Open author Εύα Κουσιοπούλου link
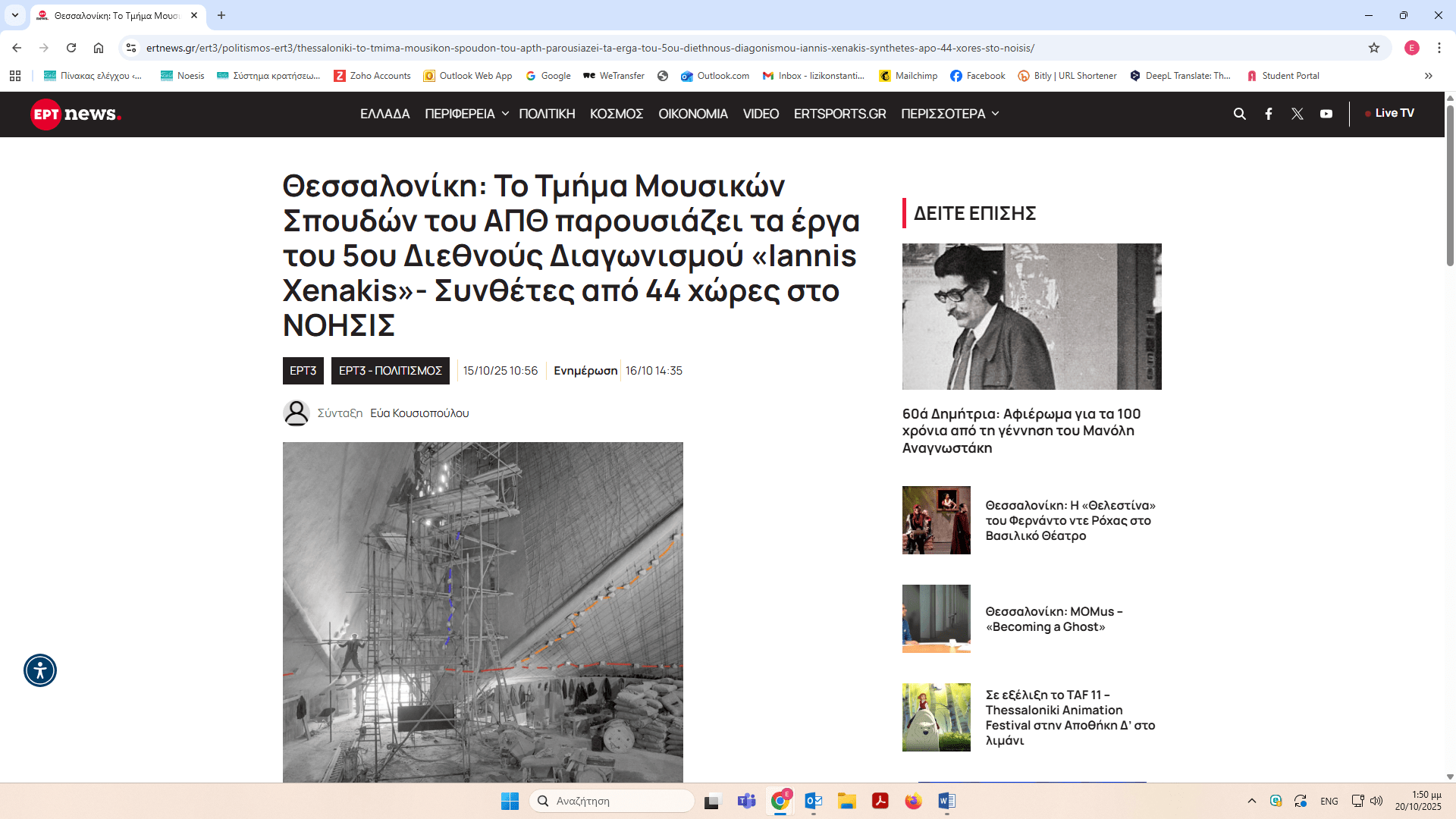 (x=419, y=413)
